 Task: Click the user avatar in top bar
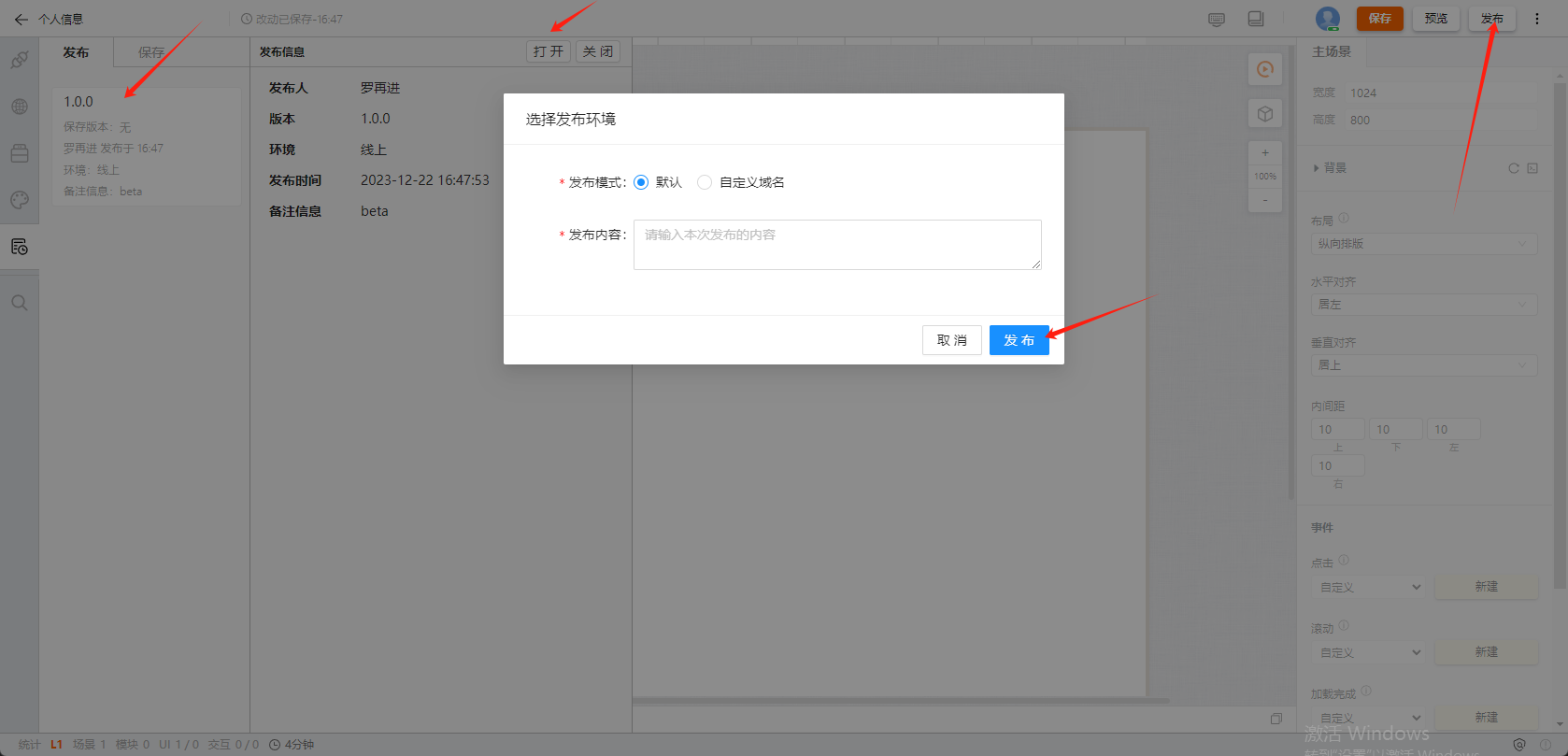tap(1327, 19)
